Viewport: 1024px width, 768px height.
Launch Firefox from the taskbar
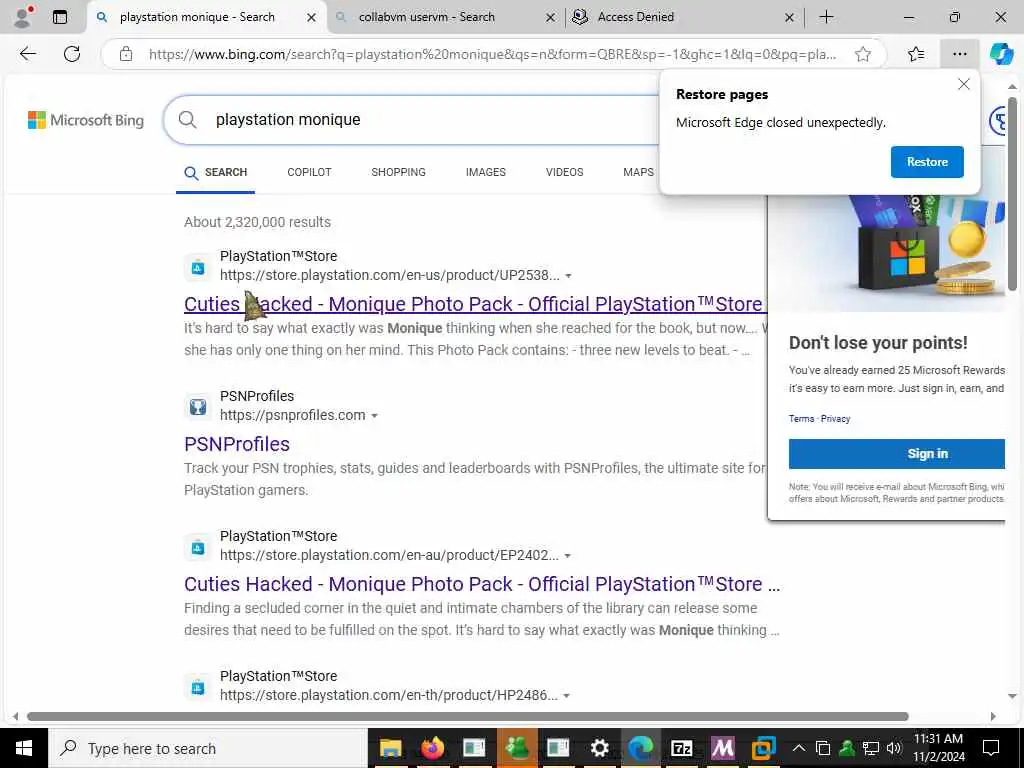tap(432, 748)
